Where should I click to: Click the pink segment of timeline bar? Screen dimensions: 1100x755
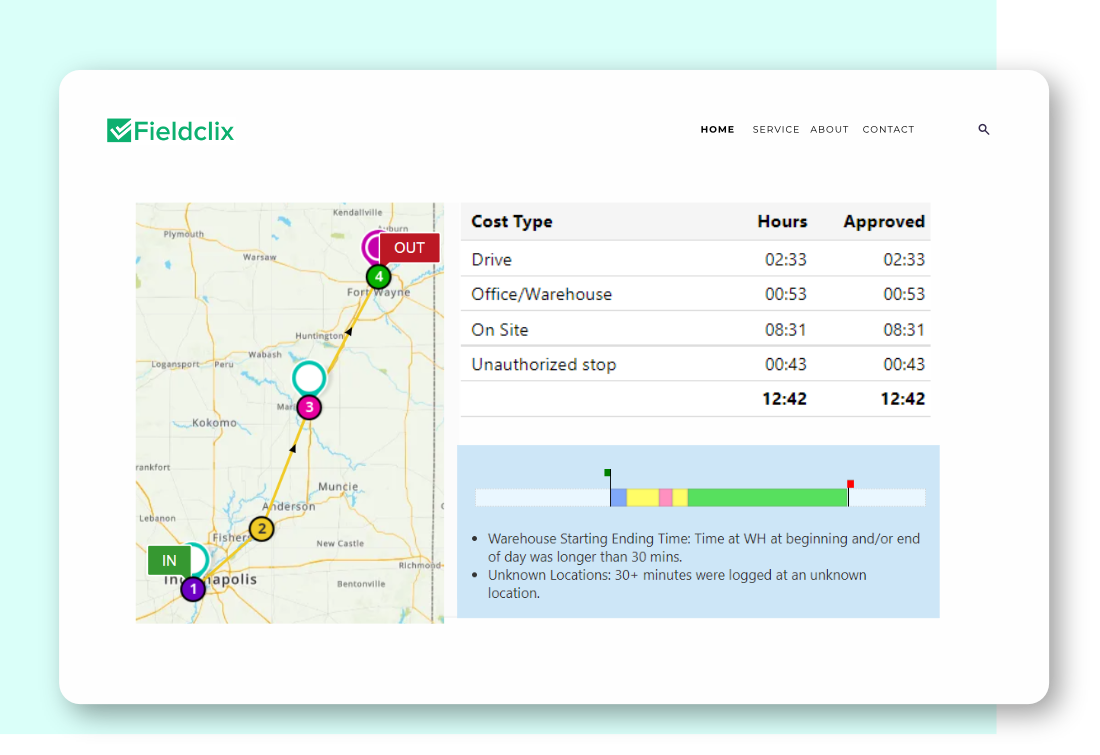(x=665, y=498)
